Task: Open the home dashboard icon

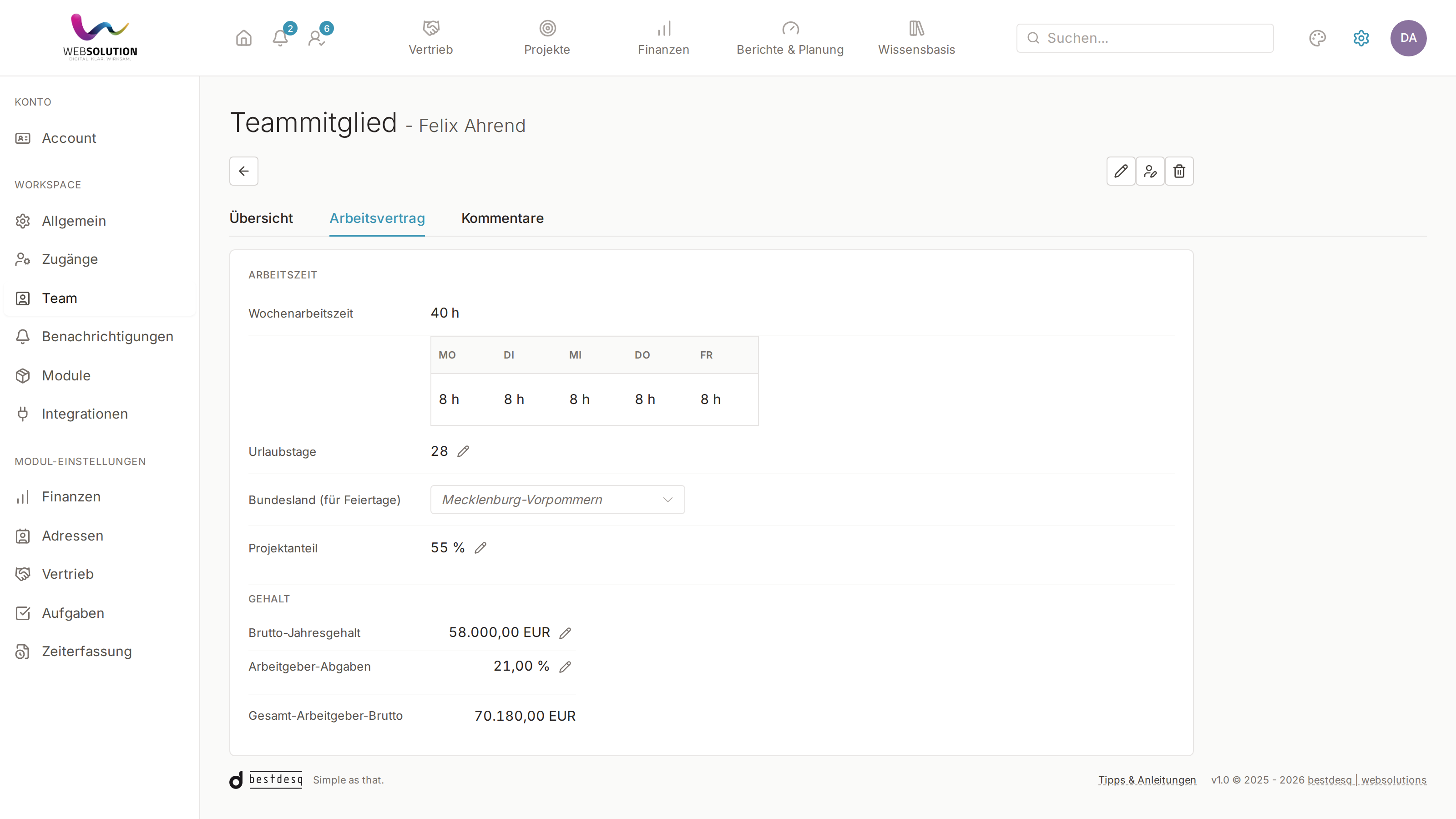Action: 243,38
